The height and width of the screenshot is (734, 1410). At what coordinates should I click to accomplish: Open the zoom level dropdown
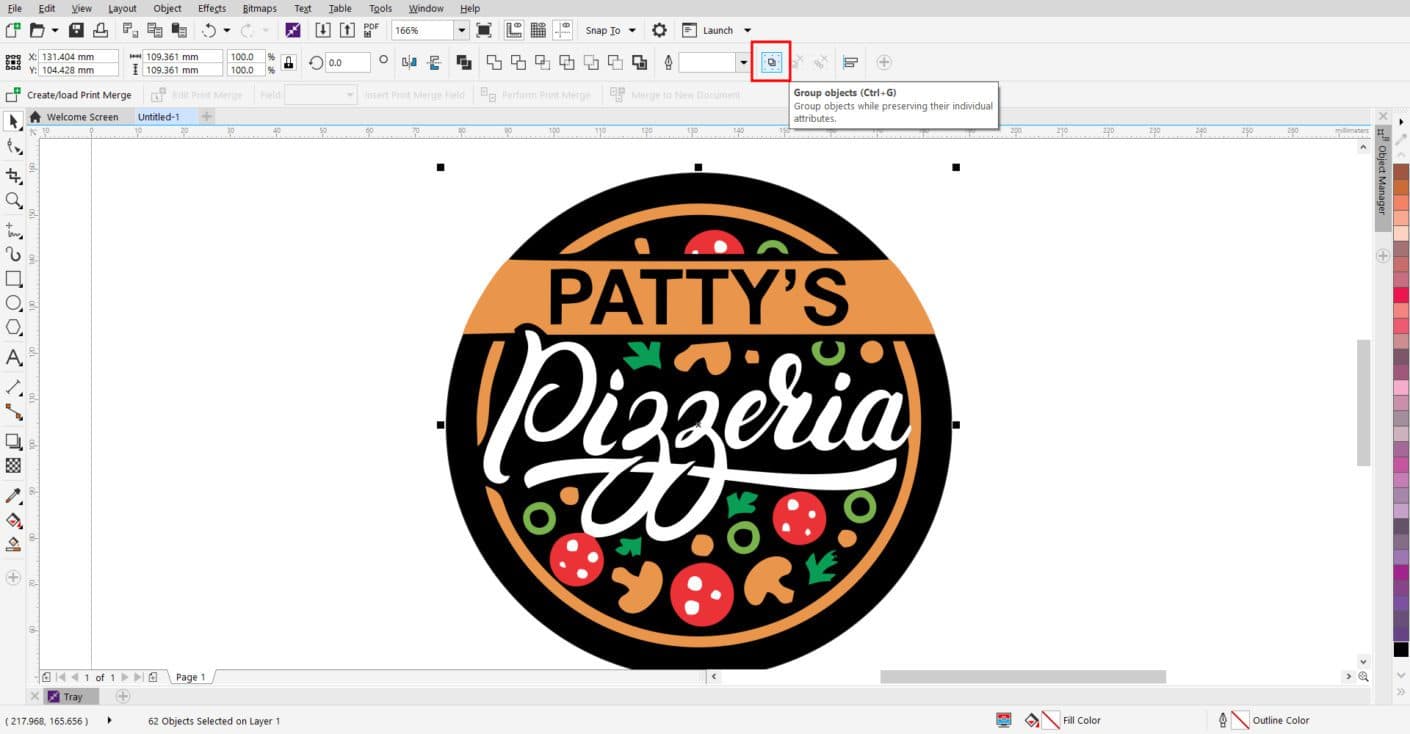coord(461,30)
